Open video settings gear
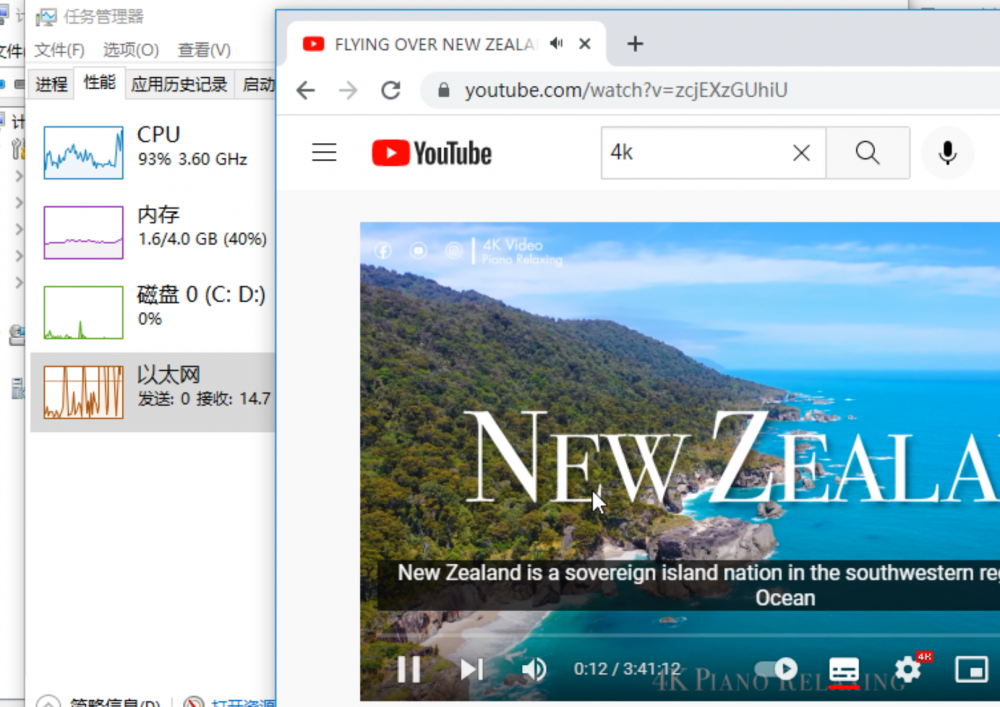The height and width of the screenshot is (707, 1000). pyautogui.click(x=908, y=669)
